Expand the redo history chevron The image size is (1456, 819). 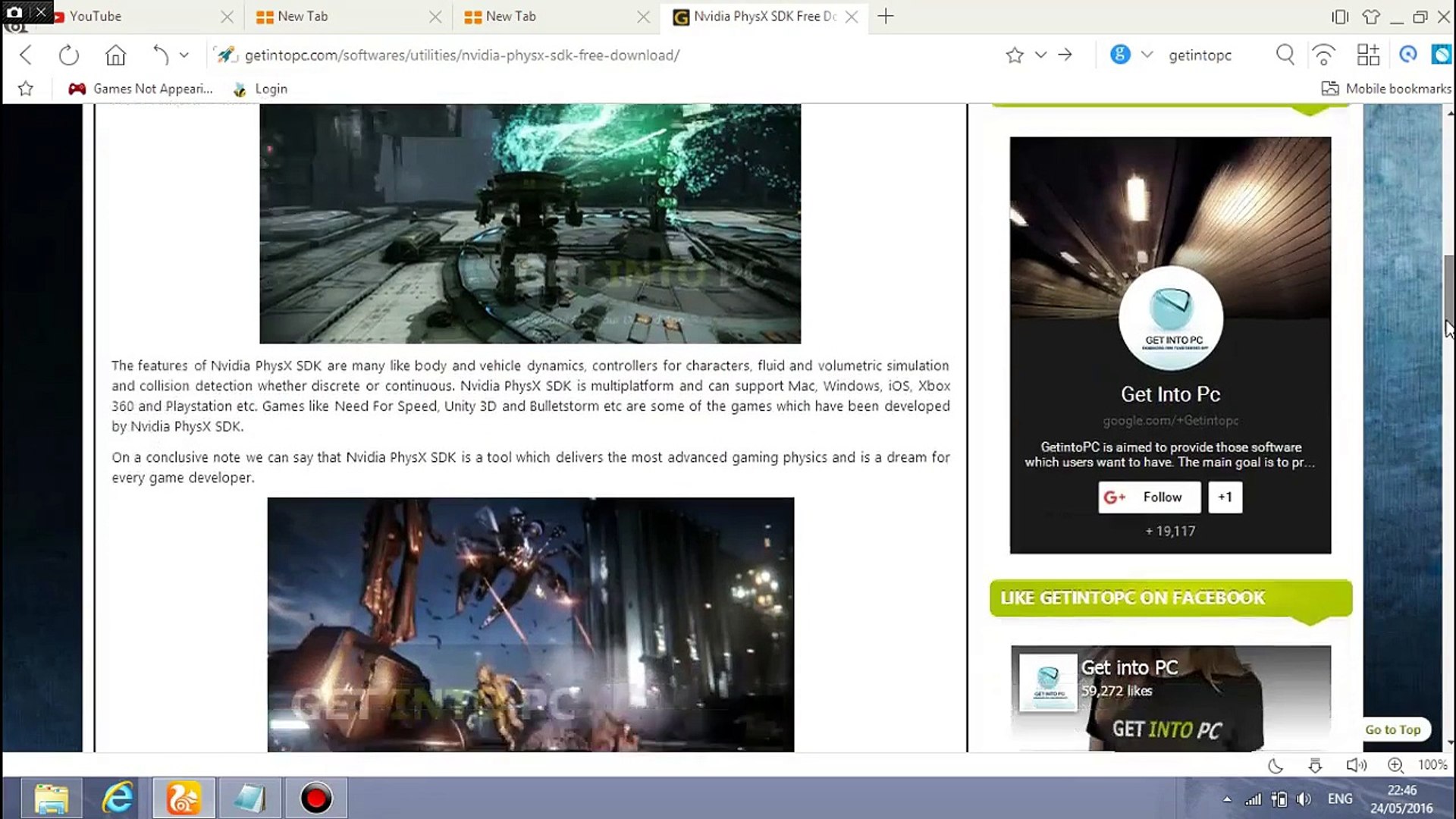[184, 55]
